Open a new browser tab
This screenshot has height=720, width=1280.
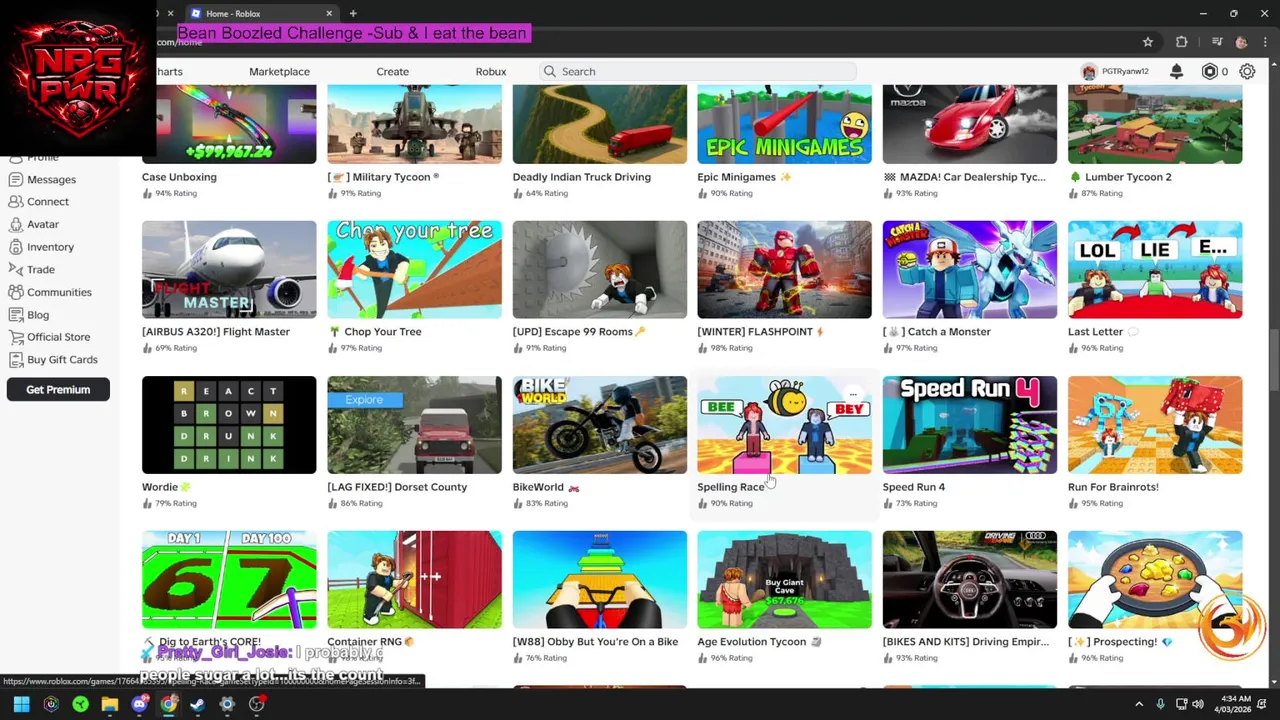[353, 13]
